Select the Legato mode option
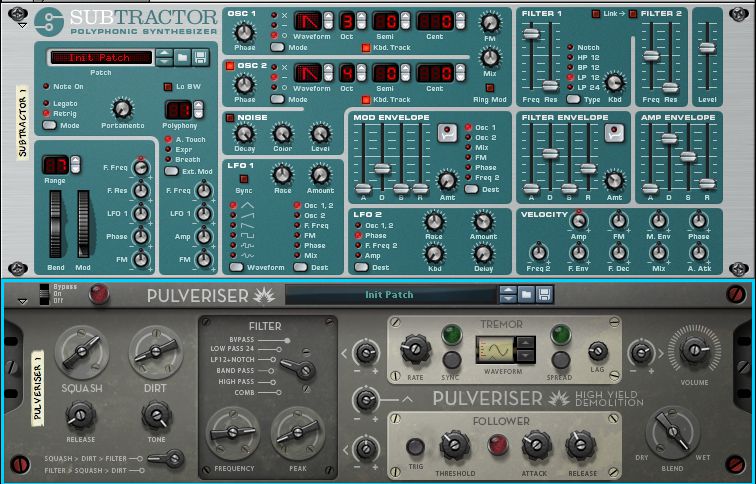This screenshot has width=756, height=484. (46, 104)
